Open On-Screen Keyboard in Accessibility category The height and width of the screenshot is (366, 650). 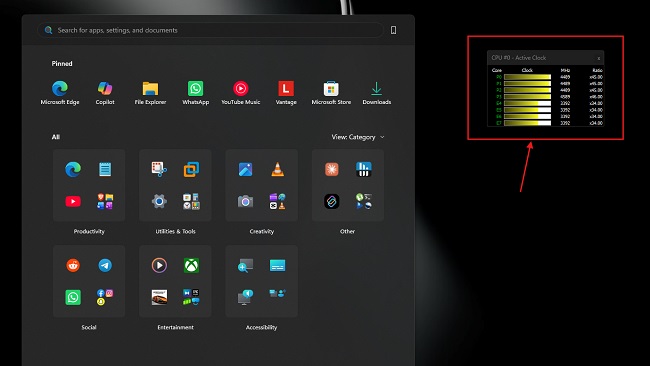277,265
